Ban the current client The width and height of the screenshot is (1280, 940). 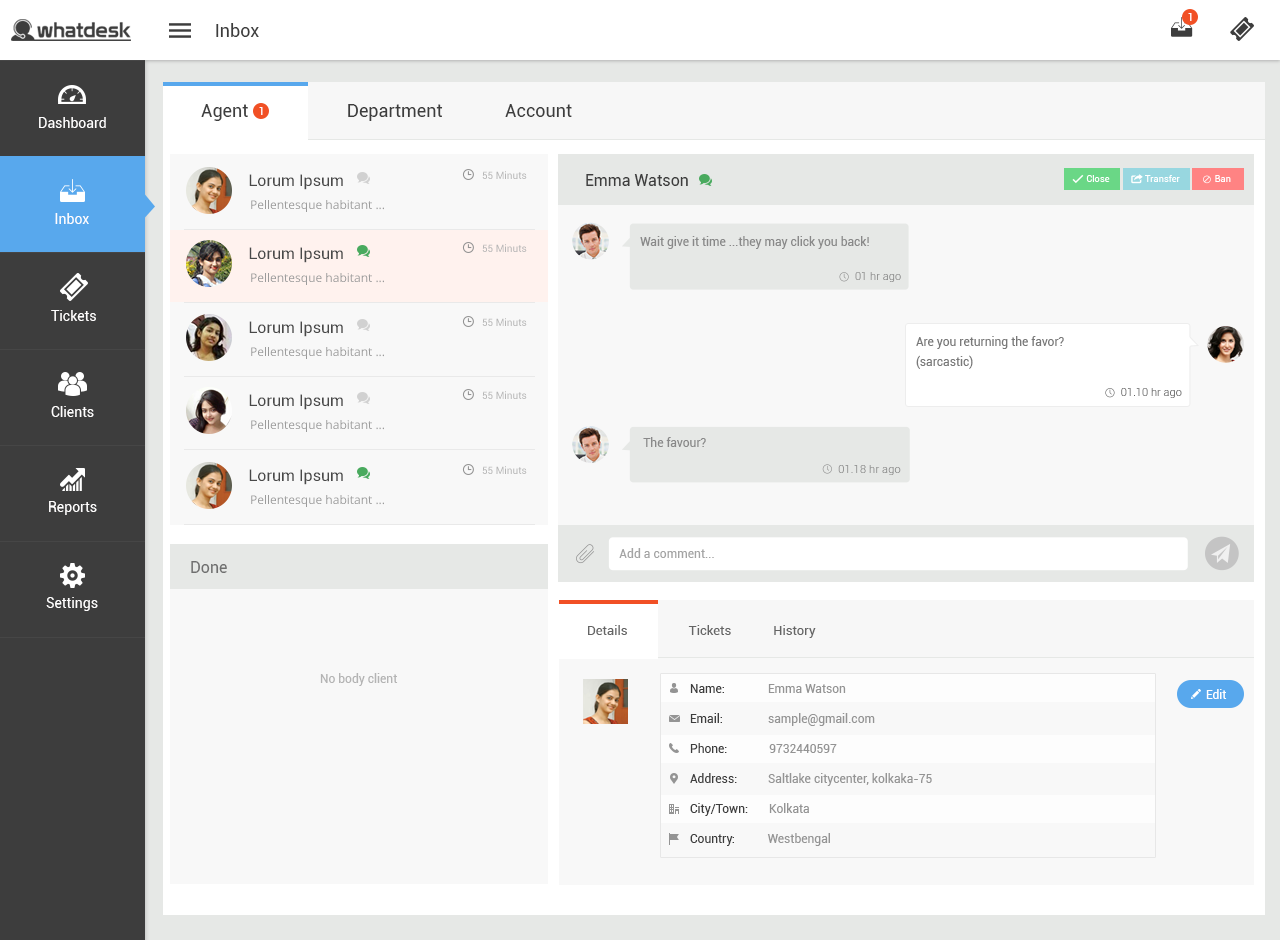click(x=1218, y=179)
